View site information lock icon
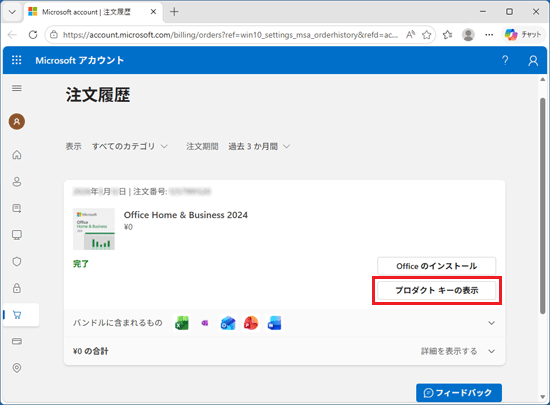The width and height of the screenshot is (550, 405). tap(54, 34)
